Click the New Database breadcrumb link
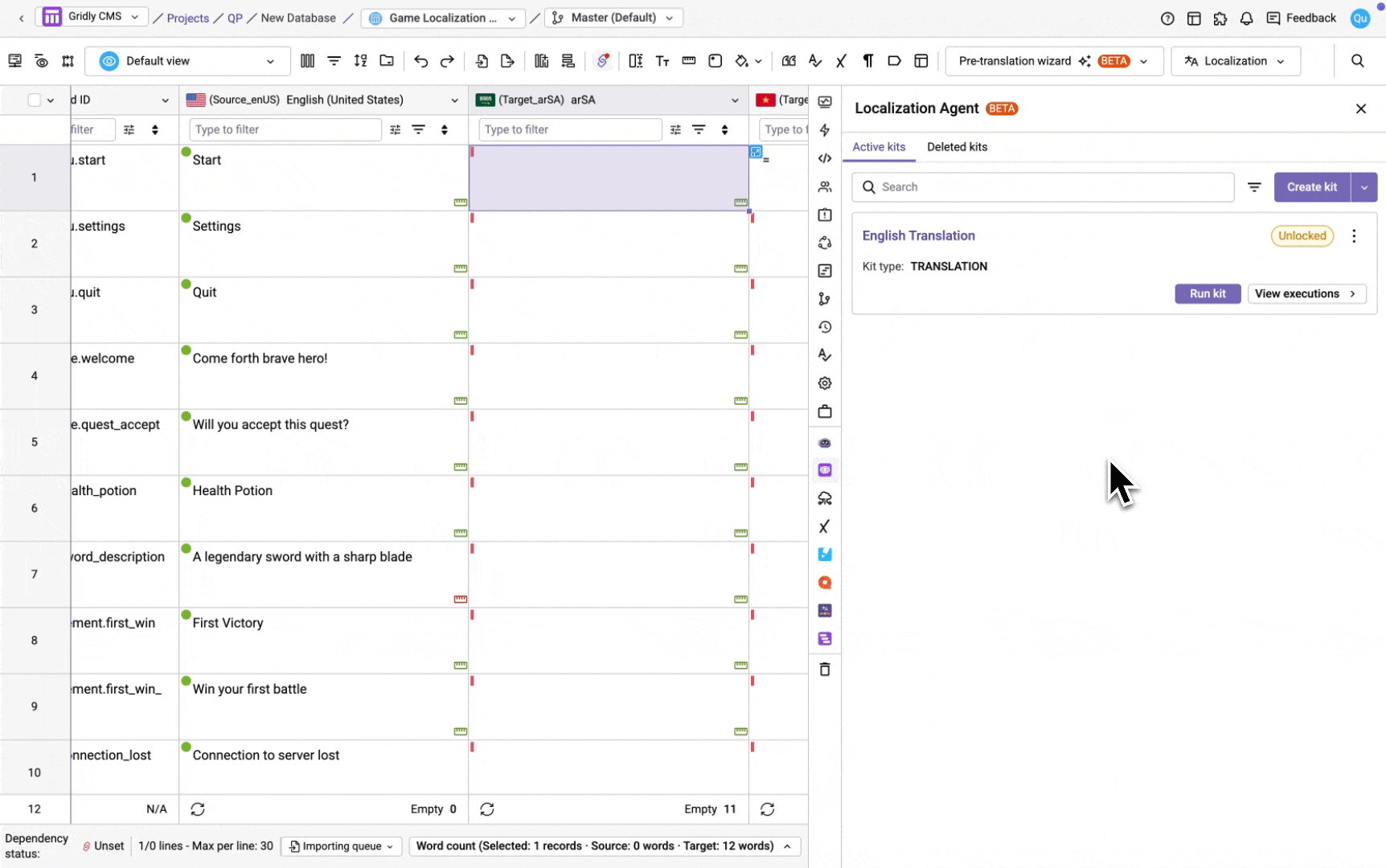The width and height of the screenshot is (1386, 868). pyautogui.click(x=298, y=18)
